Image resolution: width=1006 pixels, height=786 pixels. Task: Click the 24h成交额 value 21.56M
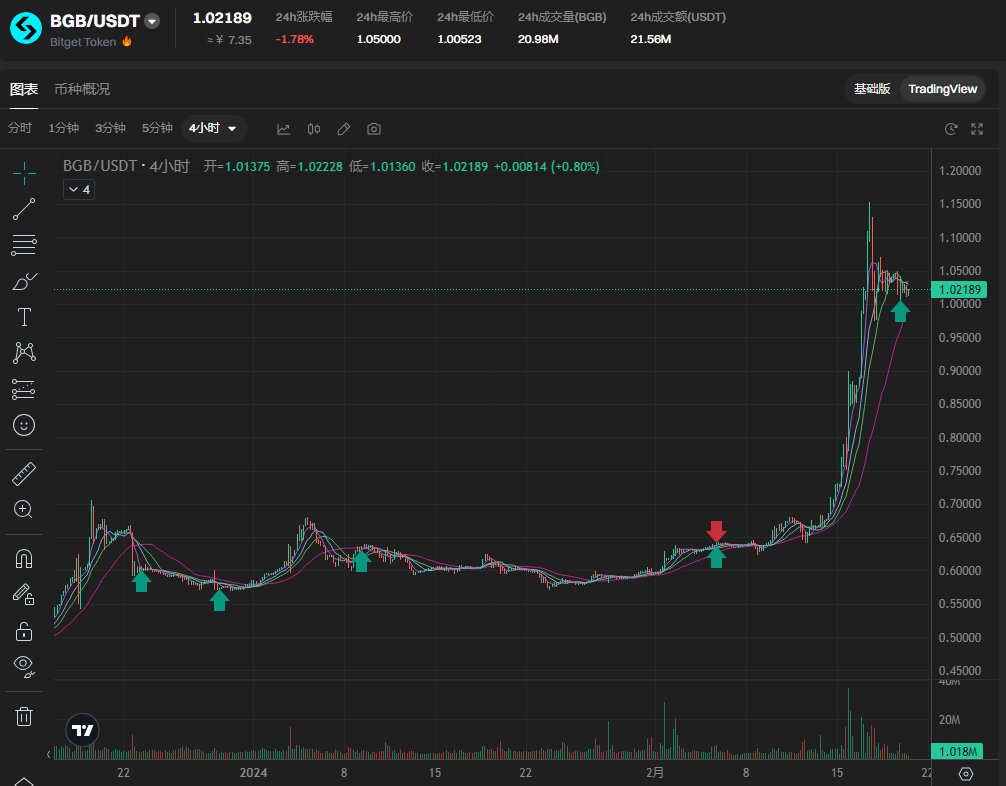pyautogui.click(x=651, y=39)
